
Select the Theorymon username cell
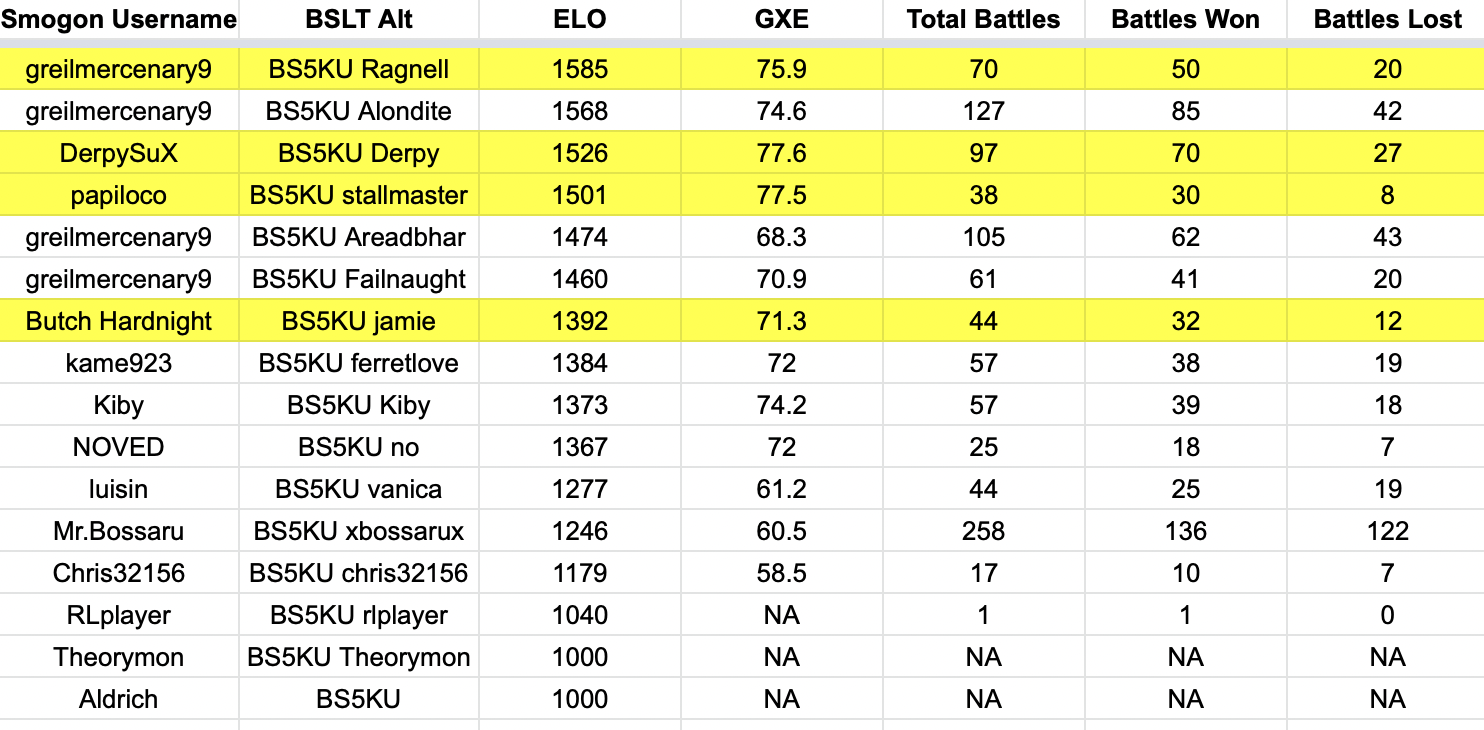point(119,657)
